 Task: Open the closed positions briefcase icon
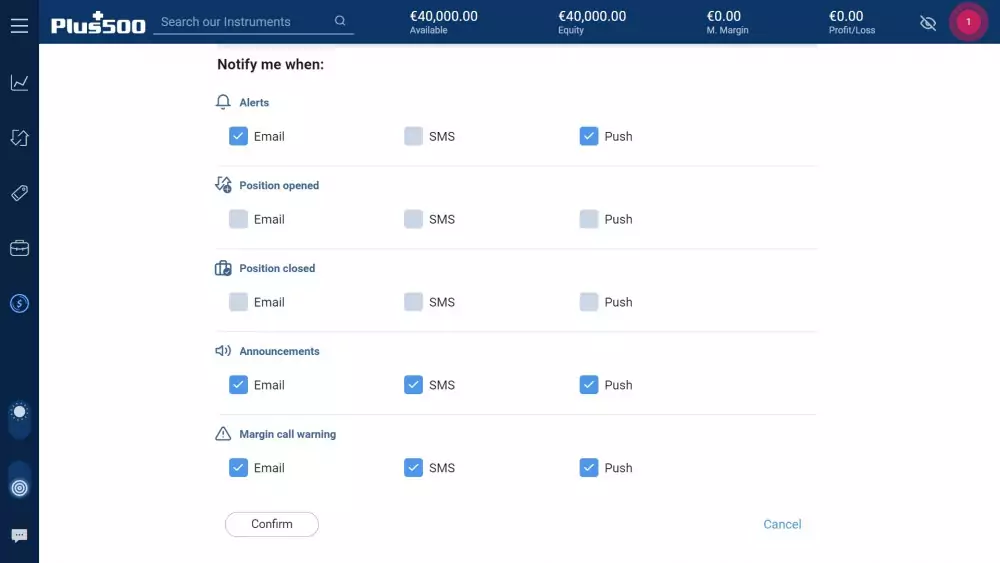pos(19,248)
